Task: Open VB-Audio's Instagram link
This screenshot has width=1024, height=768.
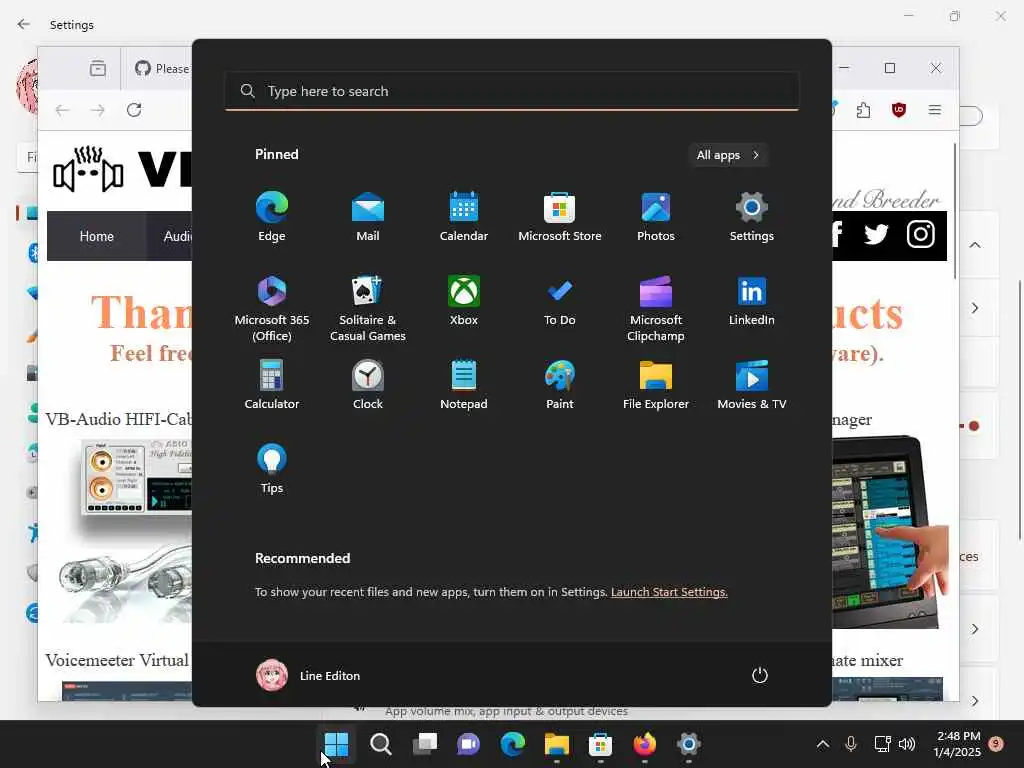Action: [x=921, y=234]
